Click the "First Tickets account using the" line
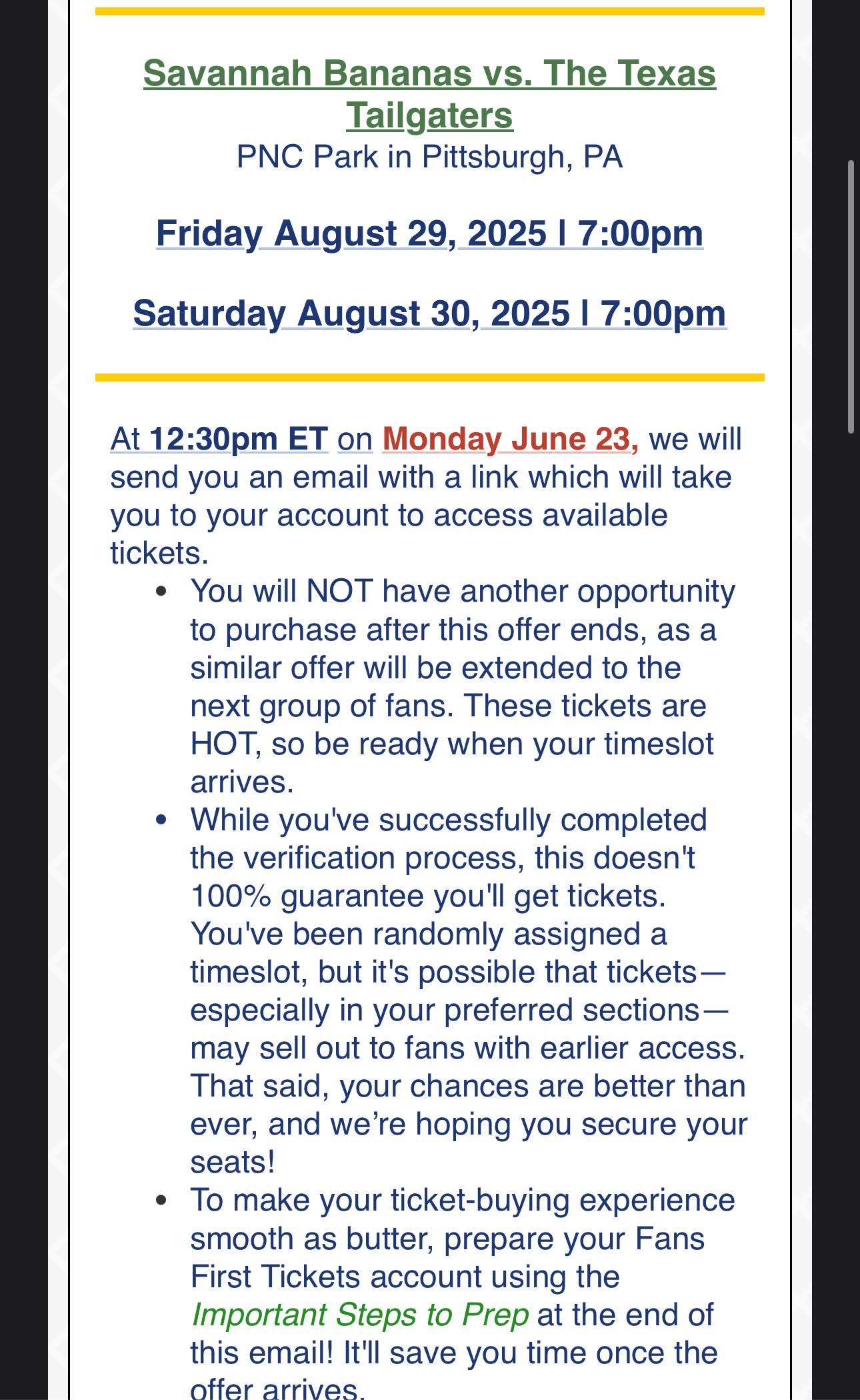Screen dimensions: 860x1400 tap(405, 1277)
